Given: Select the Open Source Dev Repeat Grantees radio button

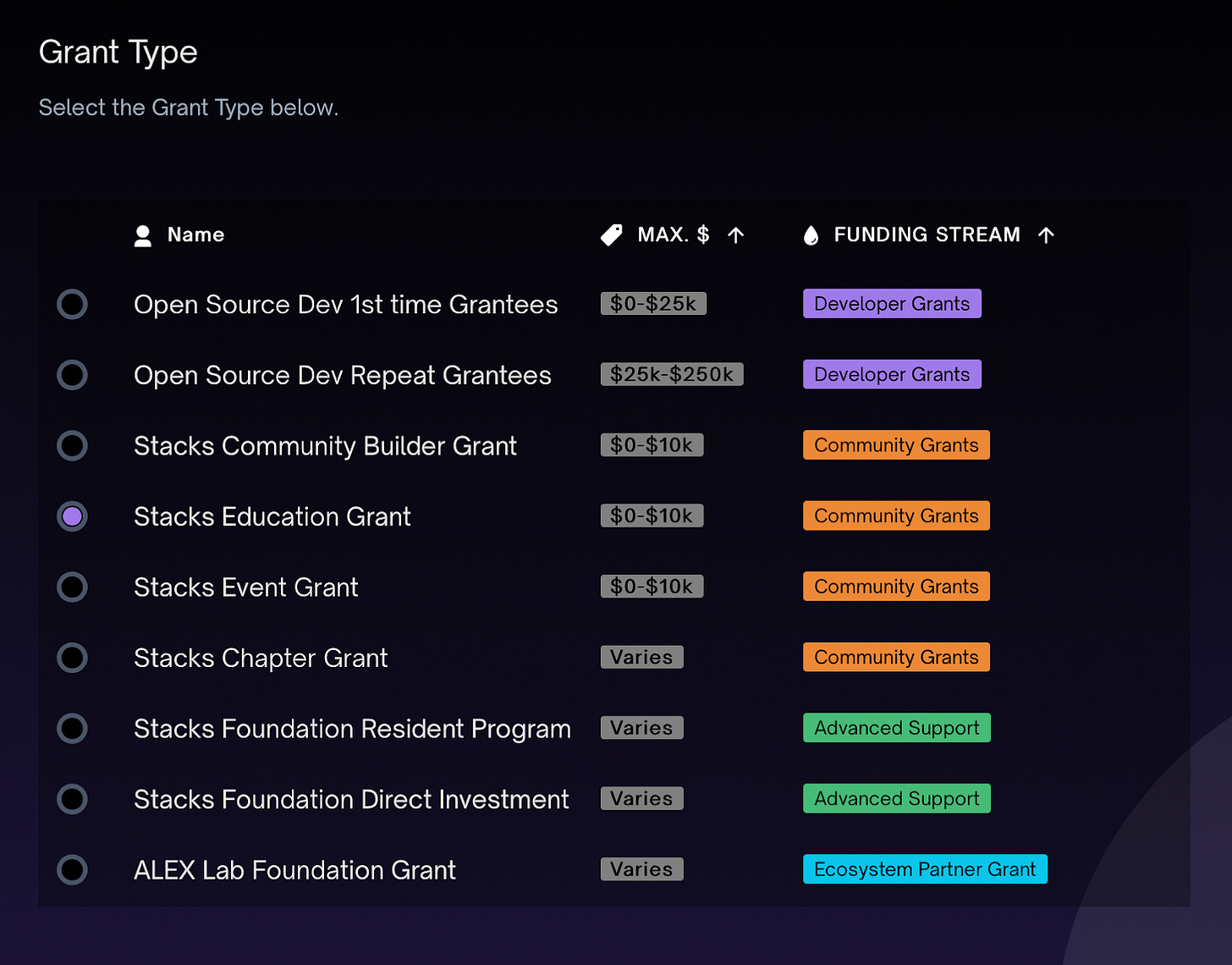Looking at the screenshot, I should coord(72,375).
